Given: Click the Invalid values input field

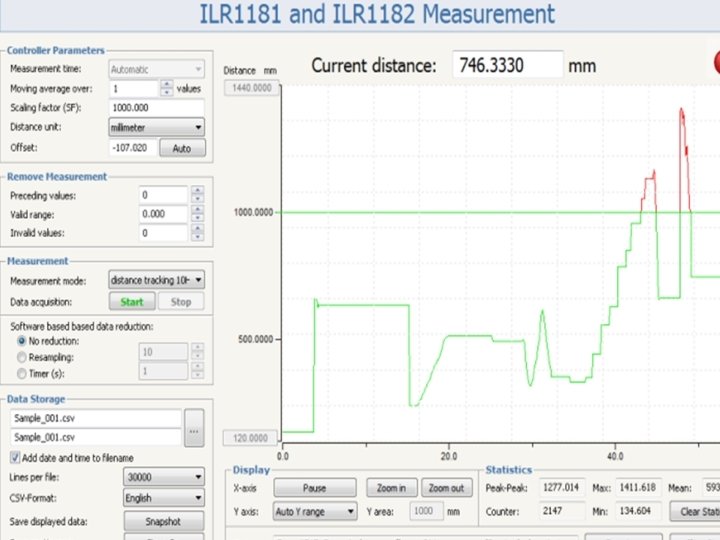Looking at the screenshot, I should tap(163, 233).
